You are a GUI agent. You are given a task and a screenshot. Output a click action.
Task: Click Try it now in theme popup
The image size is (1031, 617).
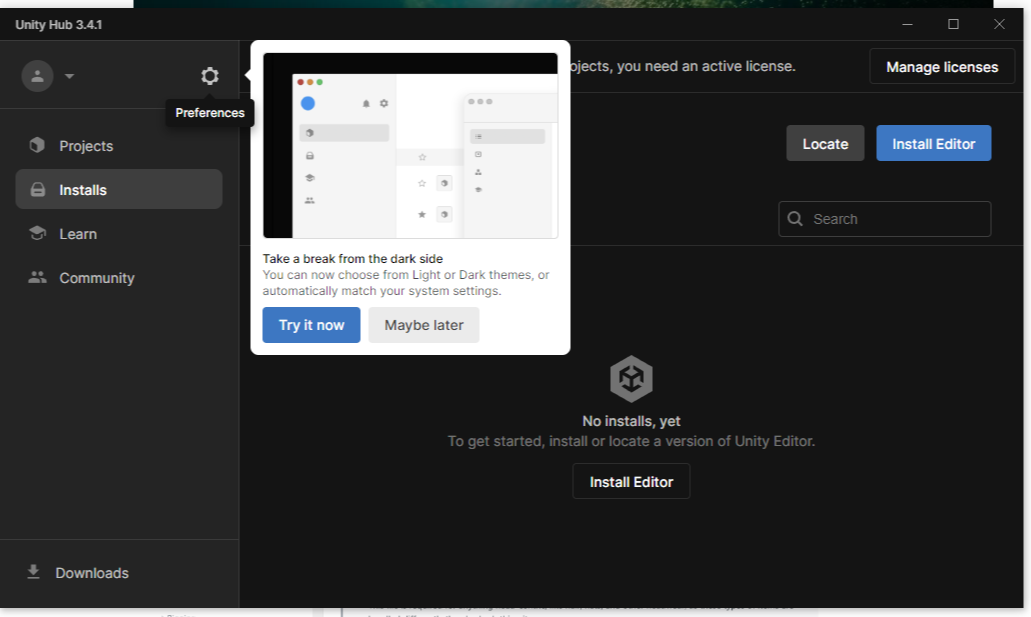311,325
